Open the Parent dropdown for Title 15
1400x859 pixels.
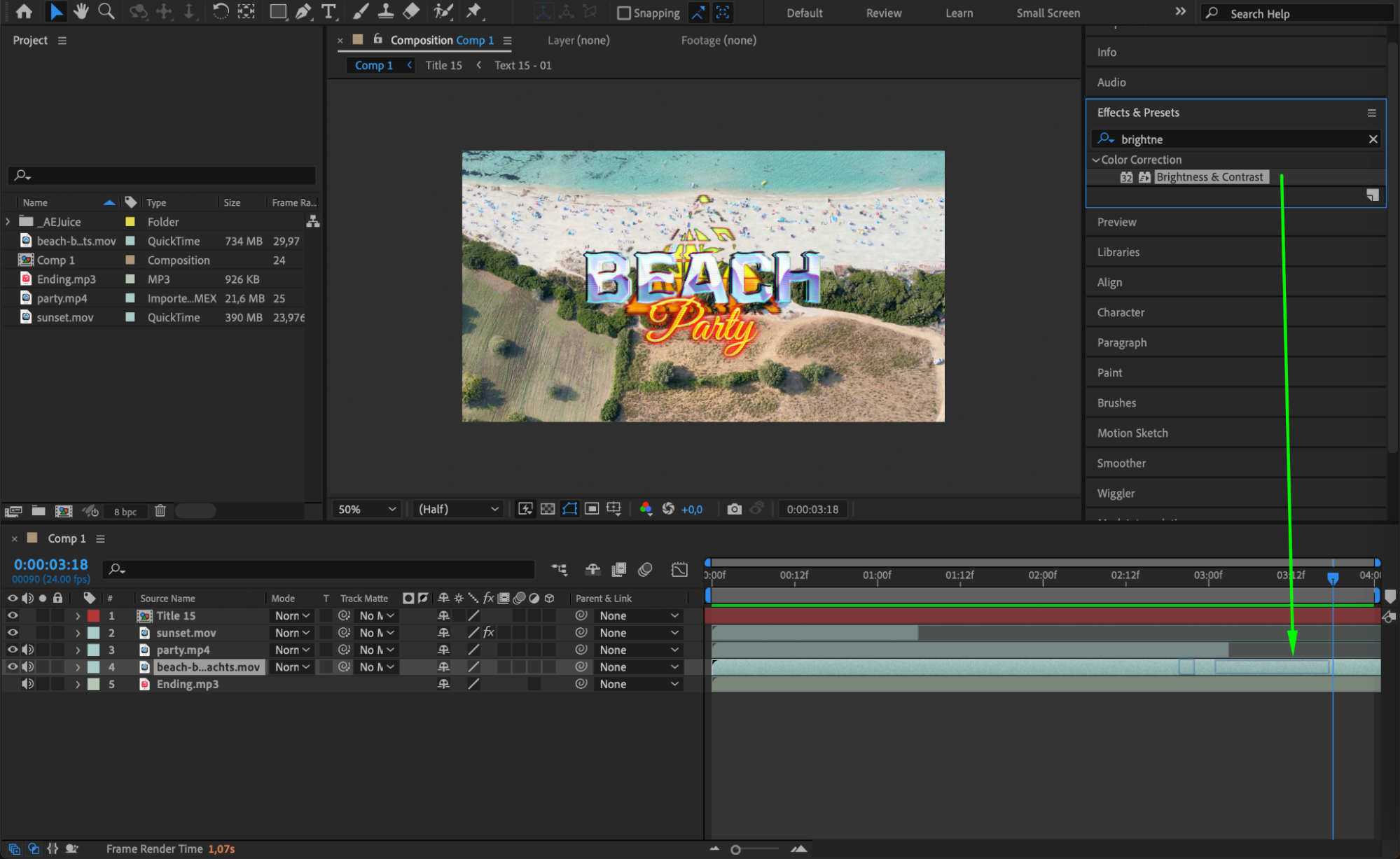tap(638, 616)
